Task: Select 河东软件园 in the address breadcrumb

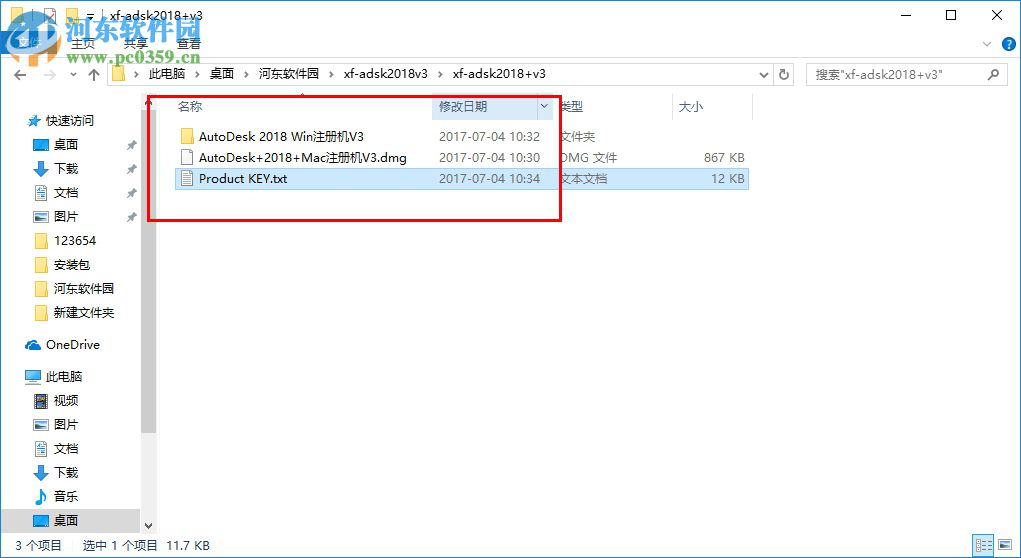Action: click(x=288, y=74)
